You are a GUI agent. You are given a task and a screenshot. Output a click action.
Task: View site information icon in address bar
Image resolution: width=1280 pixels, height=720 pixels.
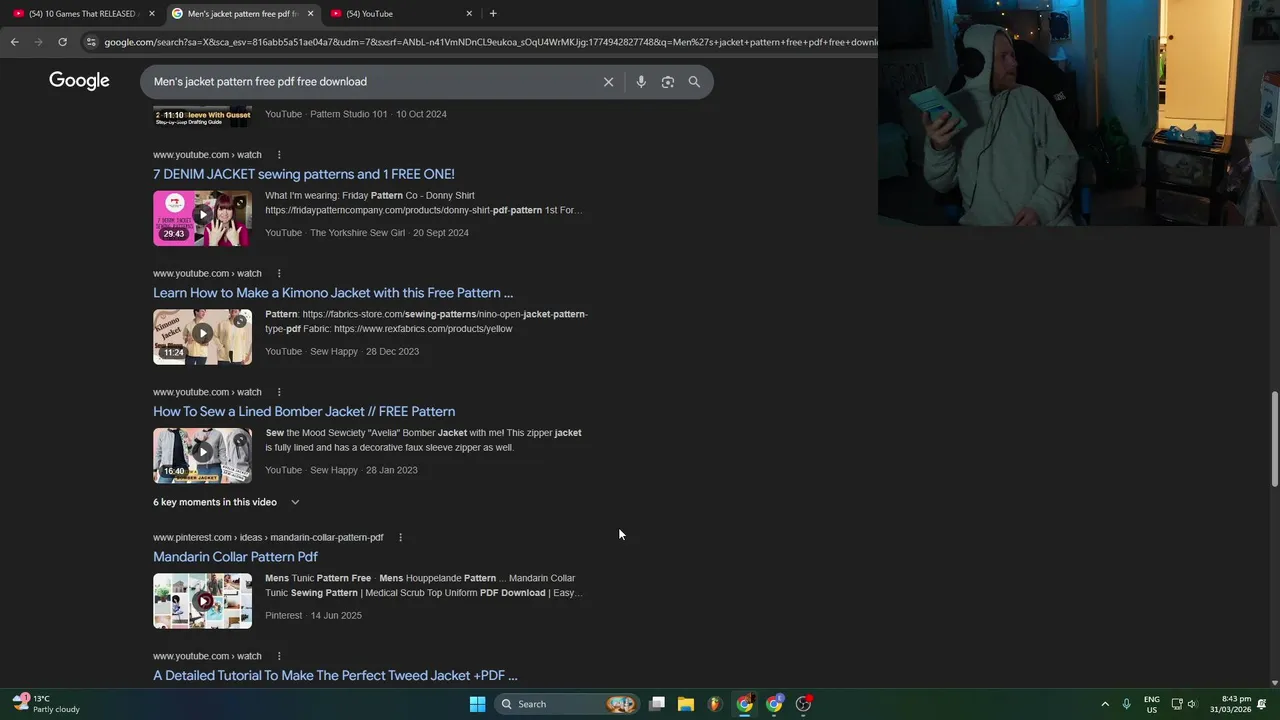(91, 42)
